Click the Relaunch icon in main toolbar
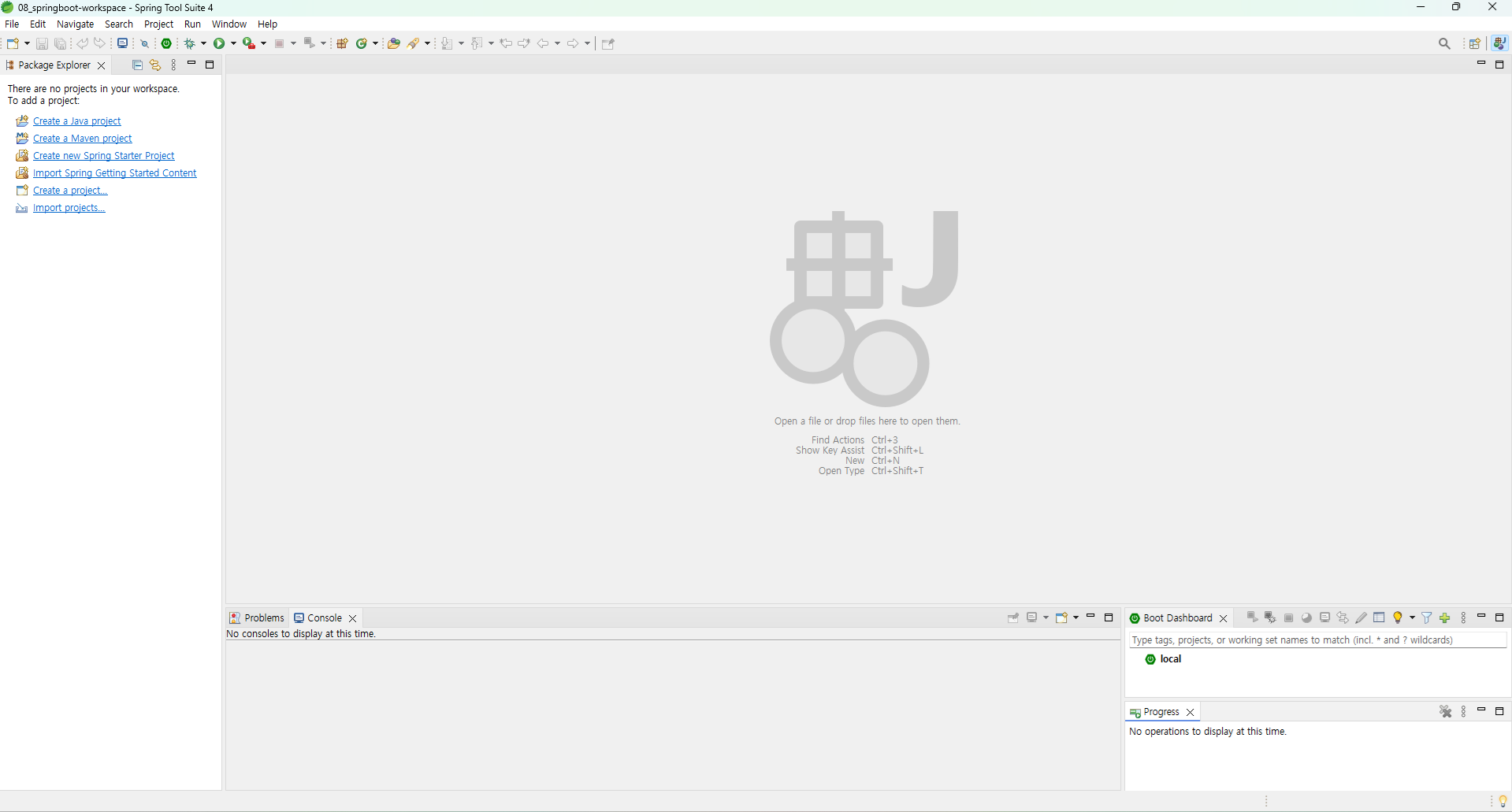This screenshot has height=812, width=1512. click(310, 43)
